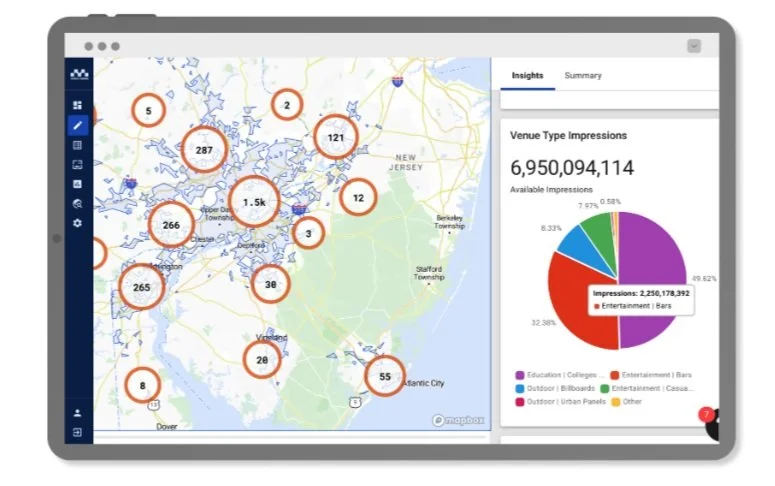Click the Venue Type Impressions heading

tap(568, 135)
